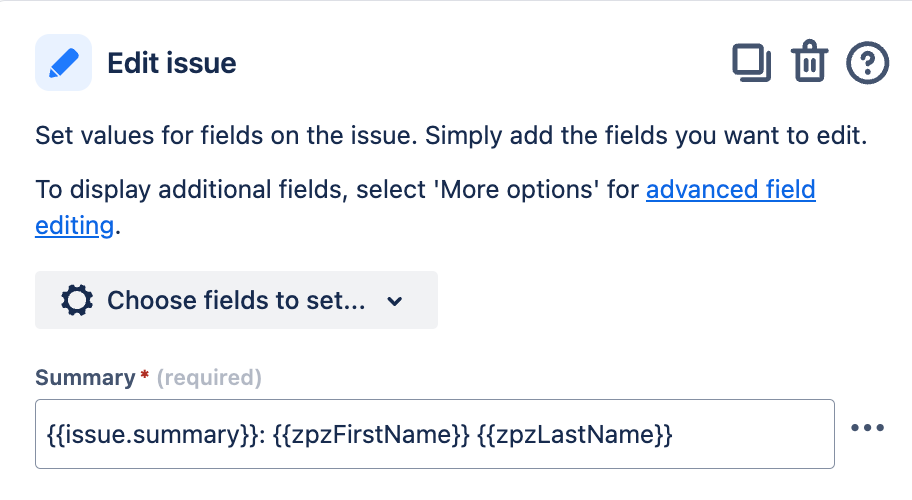Focus the Summary text input field

click(x=750, y=434)
